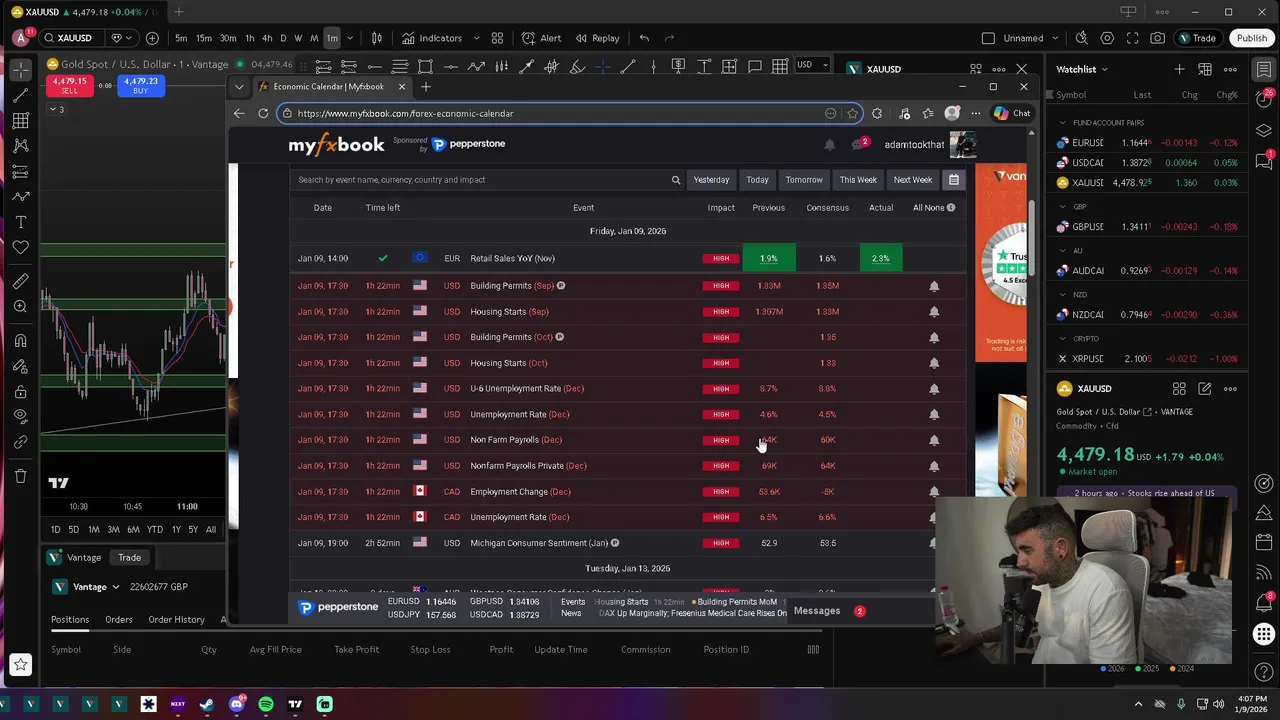The height and width of the screenshot is (720, 1280).
Task: Toggle alert bell for Building Permits (Sep)
Action: click(x=934, y=286)
